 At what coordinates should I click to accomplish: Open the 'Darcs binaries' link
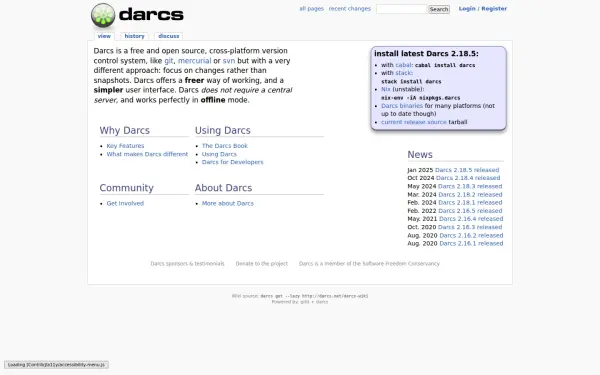pyautogui.click(x=402, y=106)
